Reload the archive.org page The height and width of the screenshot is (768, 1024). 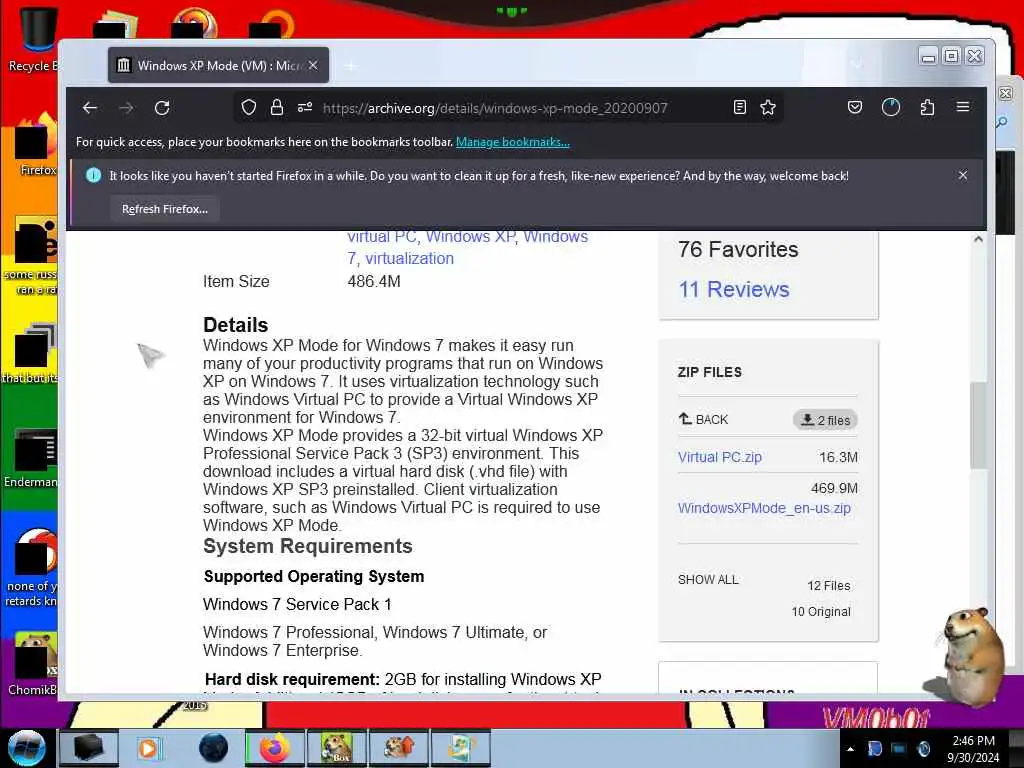(x=162, y=108)
